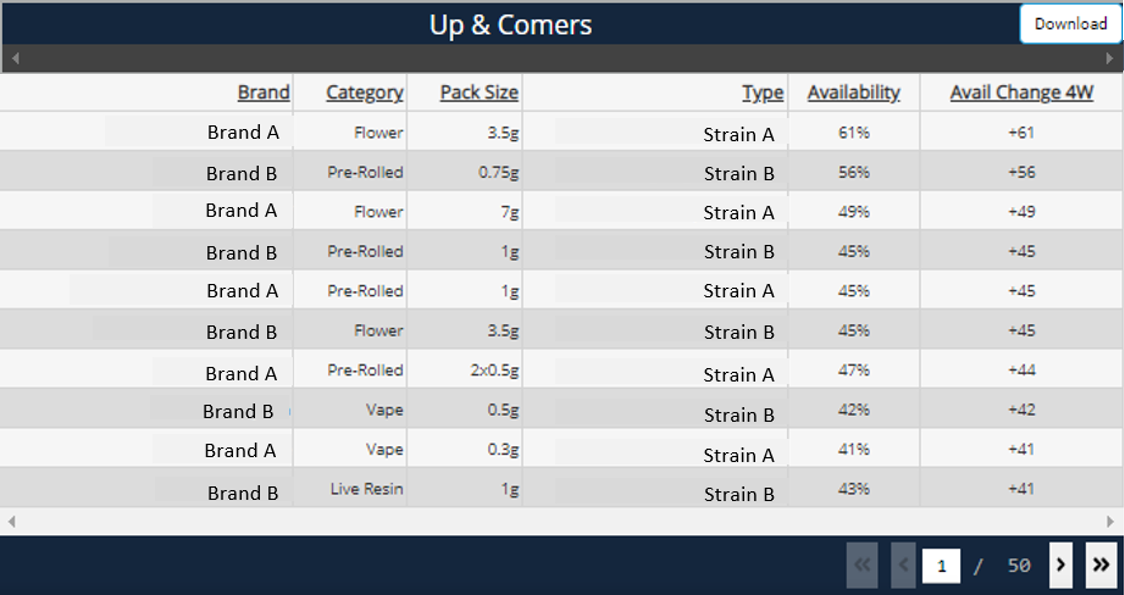Sort by Category column header

[364, 93]
